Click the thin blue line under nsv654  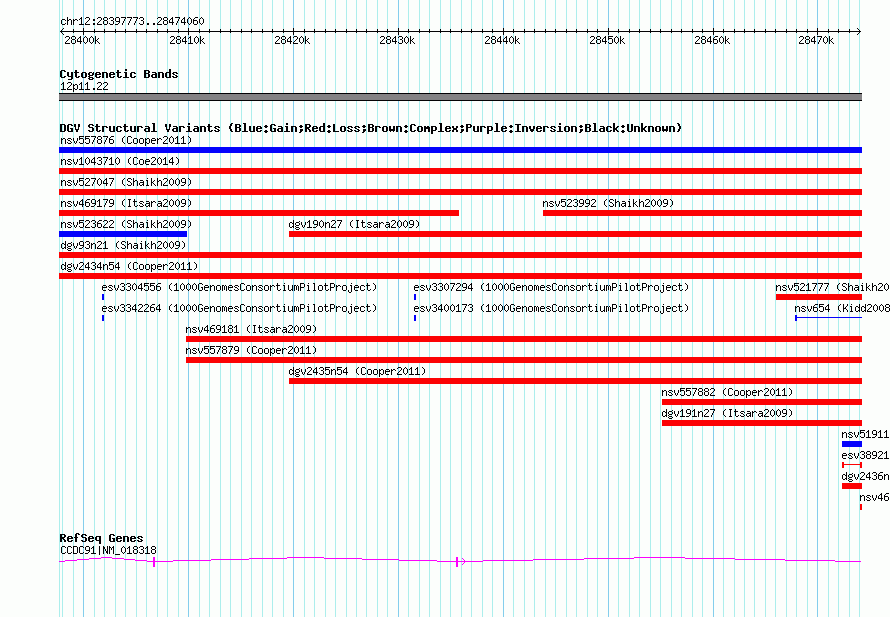829,318
